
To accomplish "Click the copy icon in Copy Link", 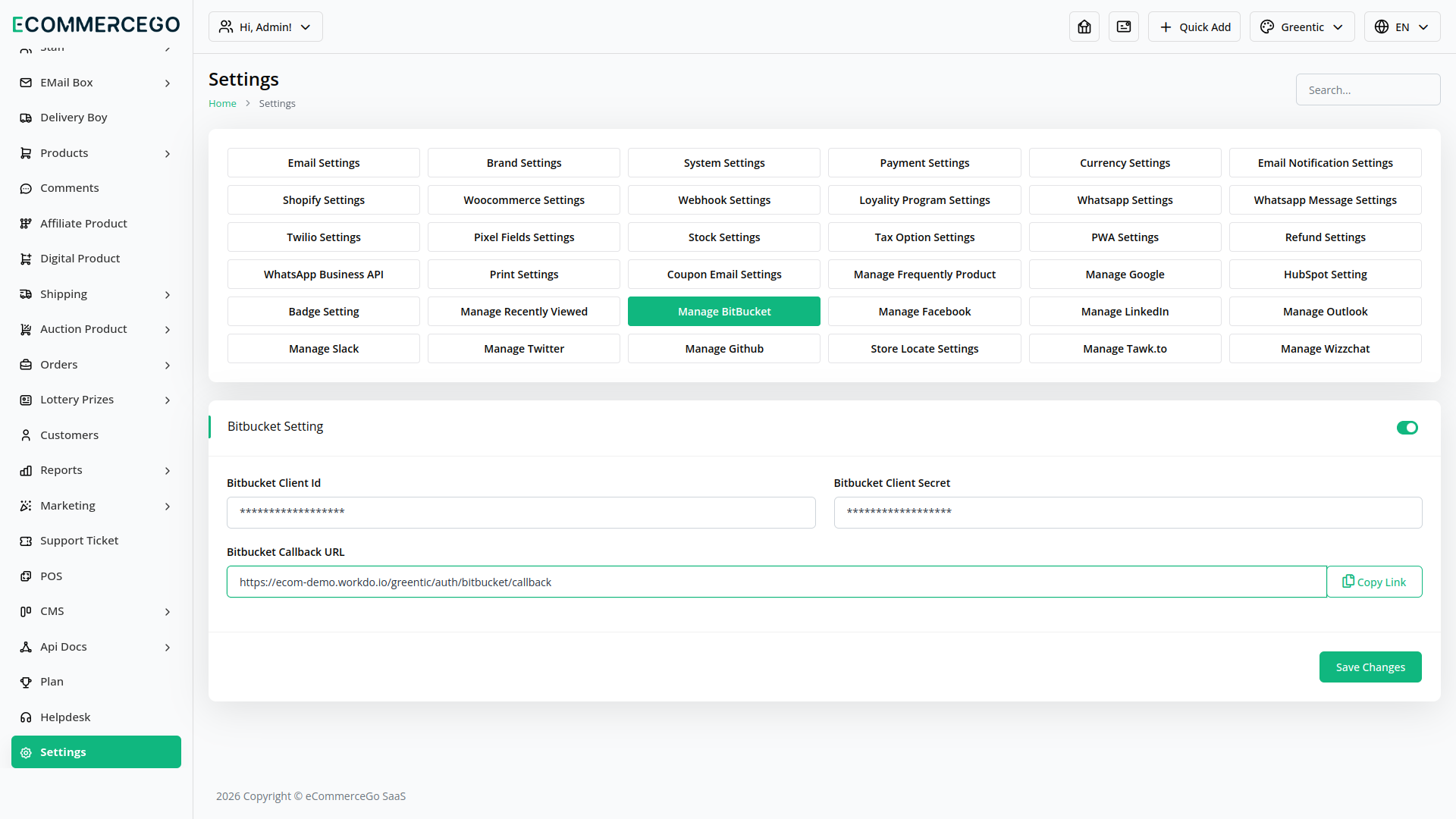I will (x=1348, y=581).
